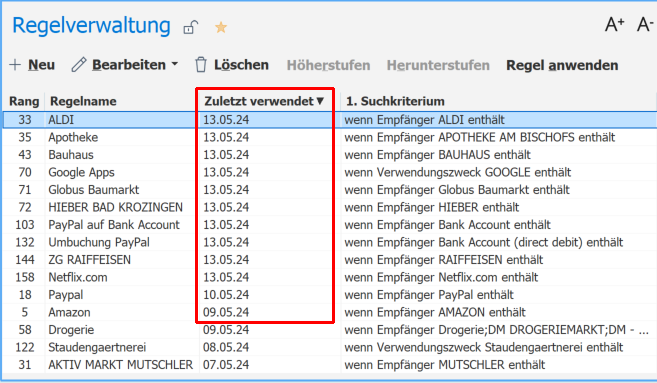Click criterion mentioning DM DROGERIEMARKT
The image size is (657, 383).
tap(496, 330)
